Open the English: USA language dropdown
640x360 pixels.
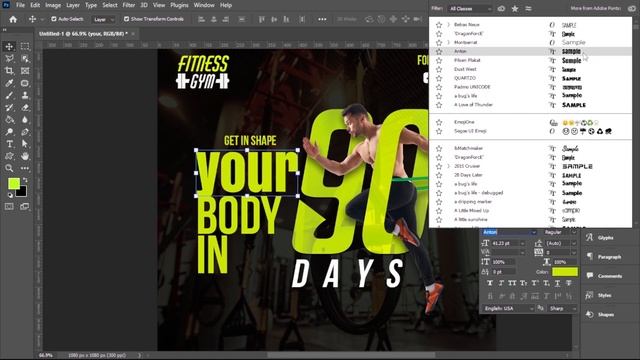pyautogui.click(x=509, y=309)
